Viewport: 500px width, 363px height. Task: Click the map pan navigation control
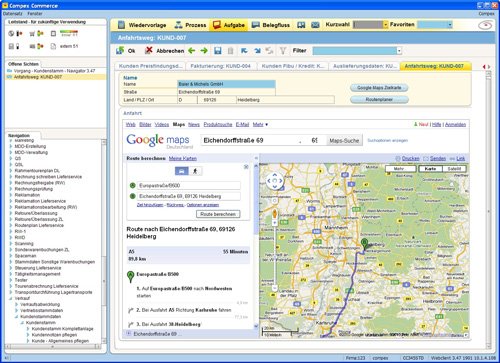tap(275, 181)
